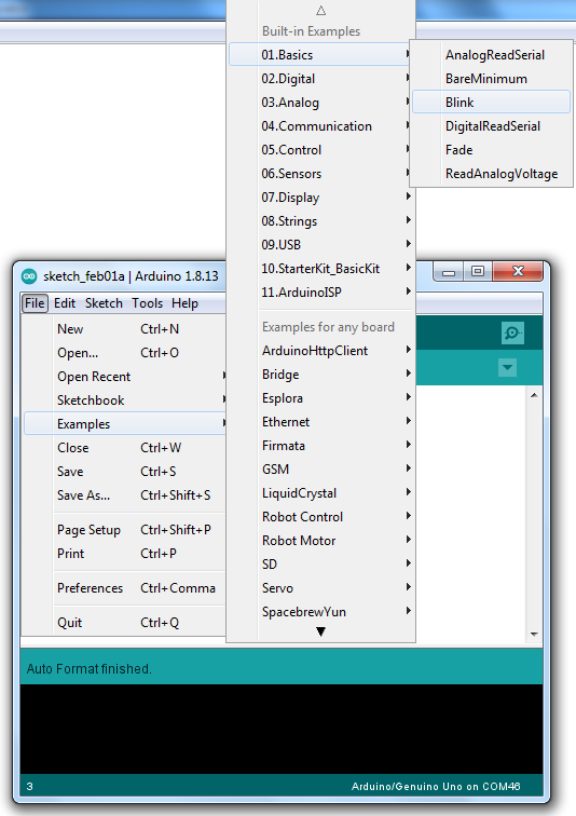Open the DigitalReadSerial example
576x816 pixels.
[x=491, y=126]
